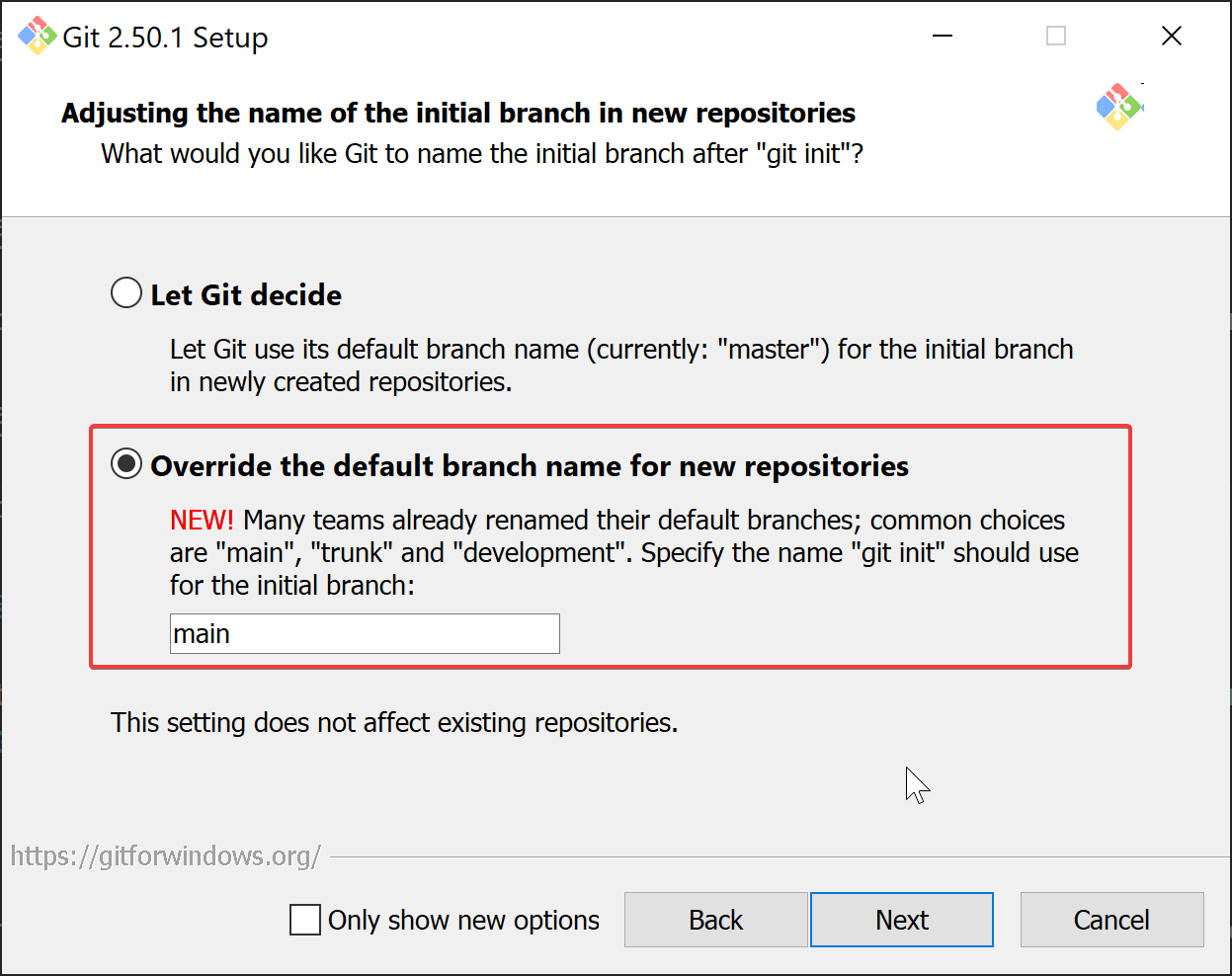Cancel the Git installation
This screenshot has width=1232, height=976.
click(x=1111, y=920)
